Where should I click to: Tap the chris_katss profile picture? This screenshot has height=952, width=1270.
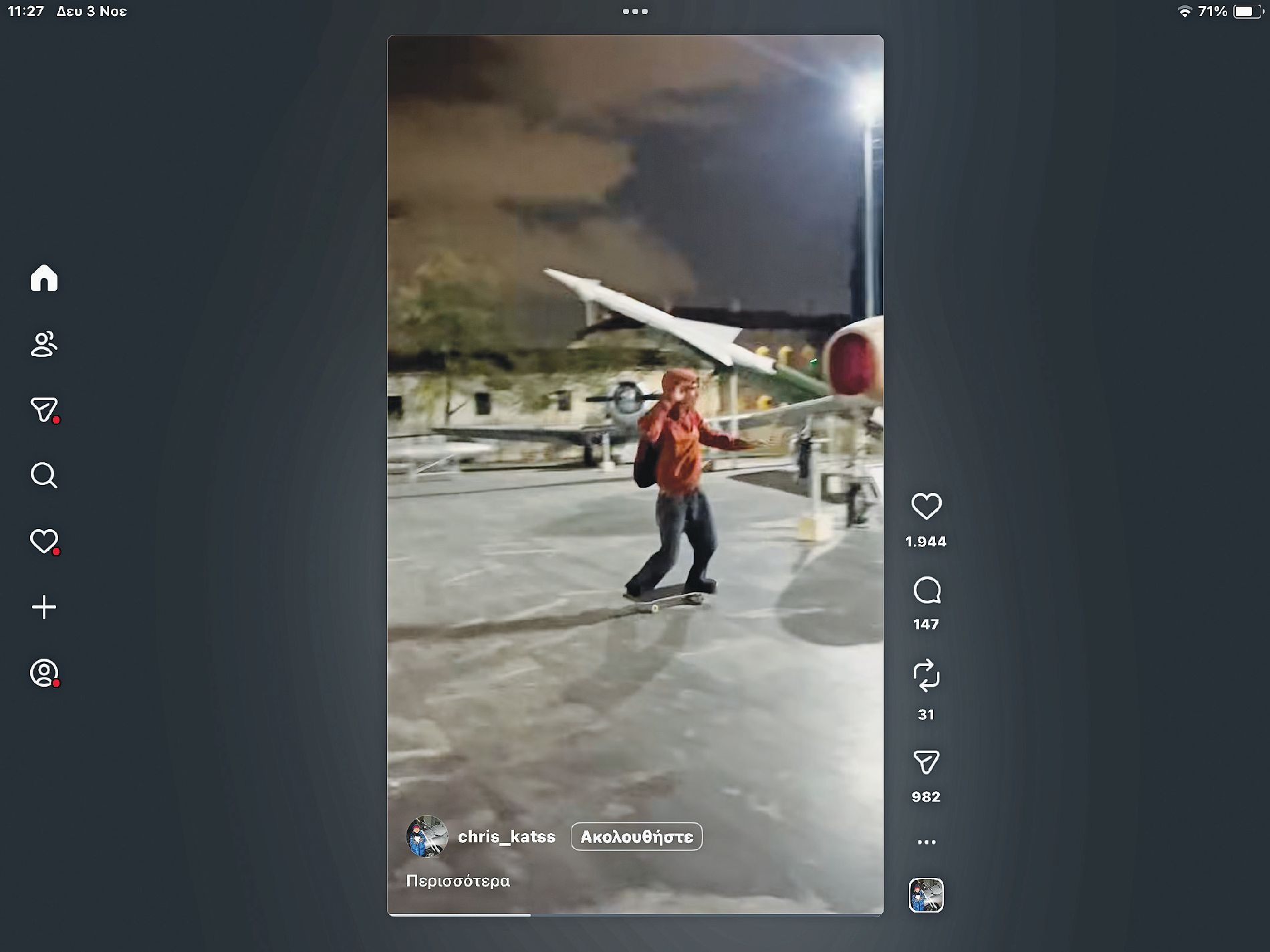pos(427,836)
